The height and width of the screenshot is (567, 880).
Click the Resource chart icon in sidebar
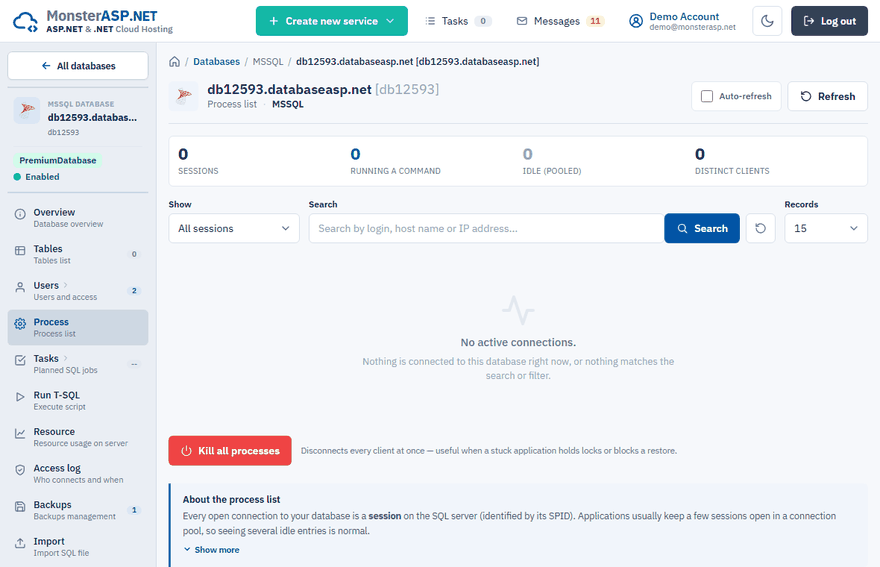[20, 433]
